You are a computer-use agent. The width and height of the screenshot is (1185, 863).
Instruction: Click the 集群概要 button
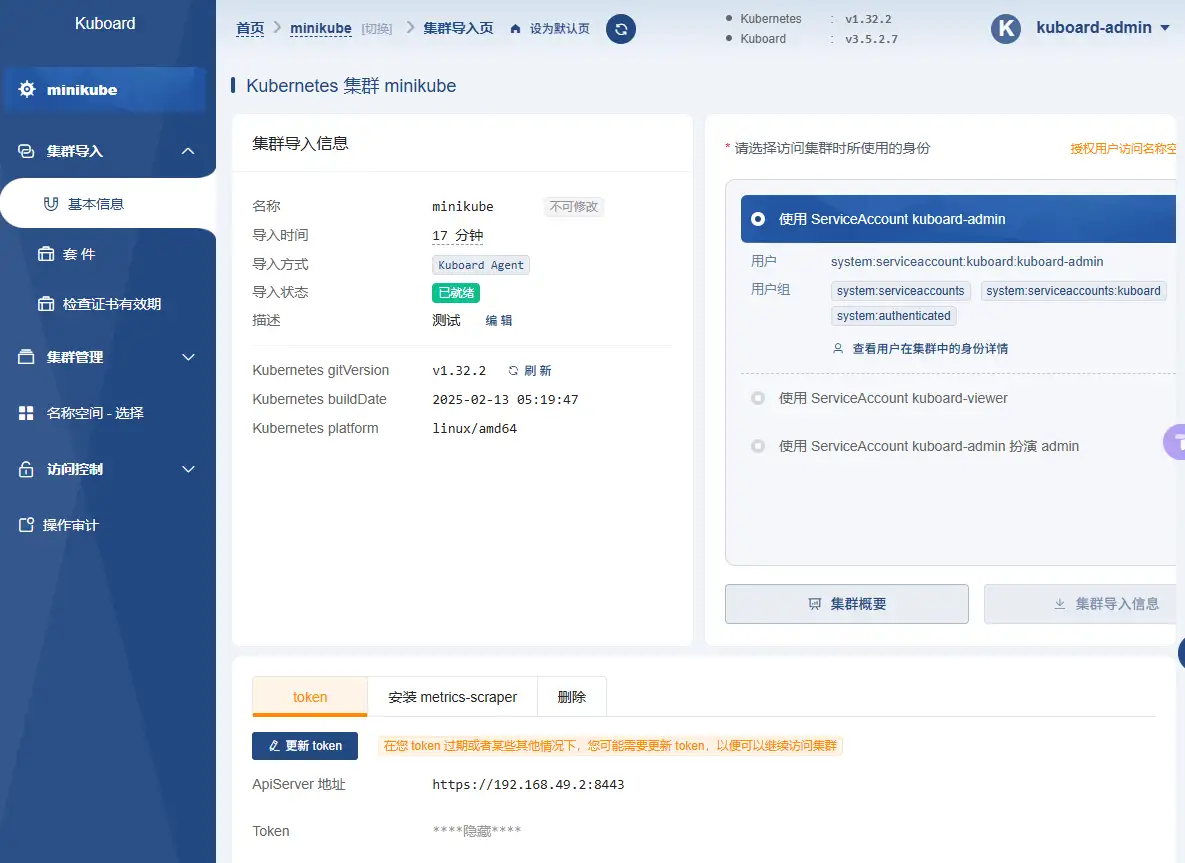(846, 604)
